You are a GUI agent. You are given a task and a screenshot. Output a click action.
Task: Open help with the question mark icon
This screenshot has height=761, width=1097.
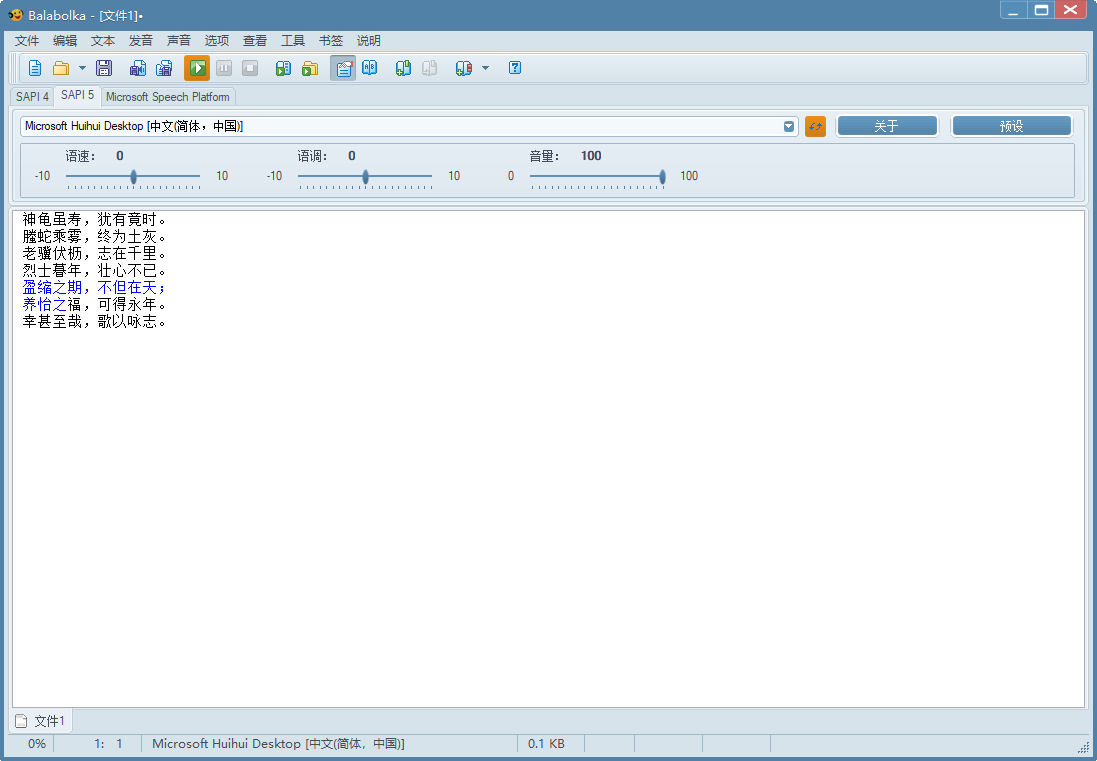click(515, 68)
